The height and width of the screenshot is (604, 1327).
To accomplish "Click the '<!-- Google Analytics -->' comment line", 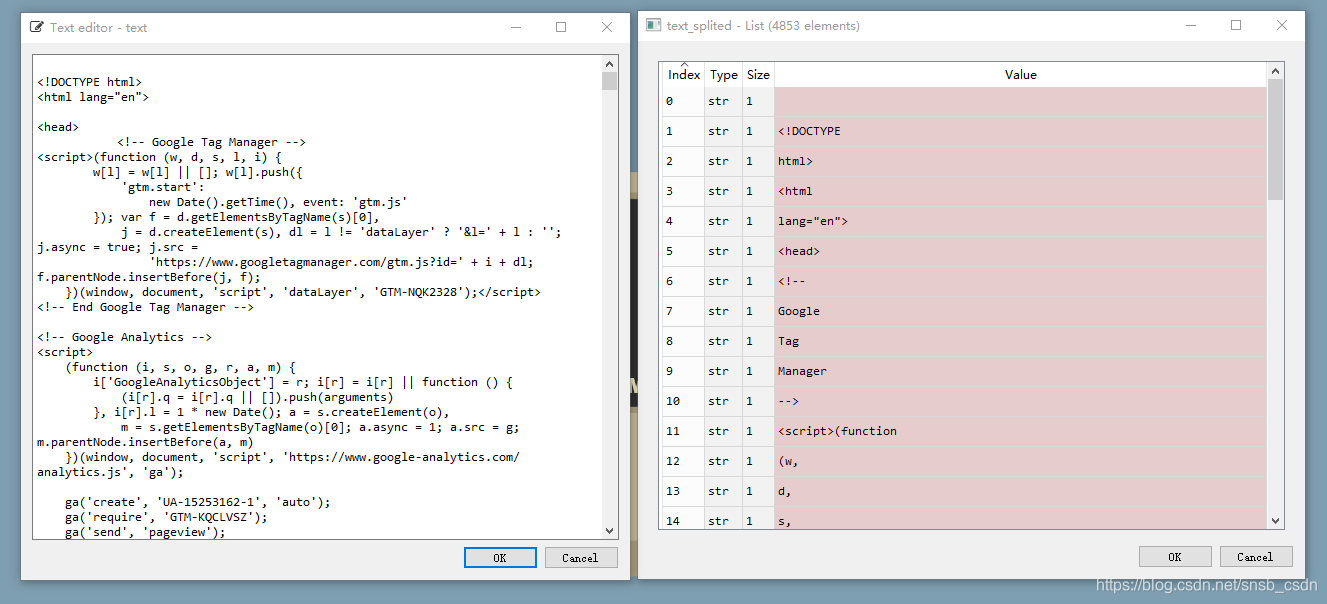I will [x=124, y=337].
